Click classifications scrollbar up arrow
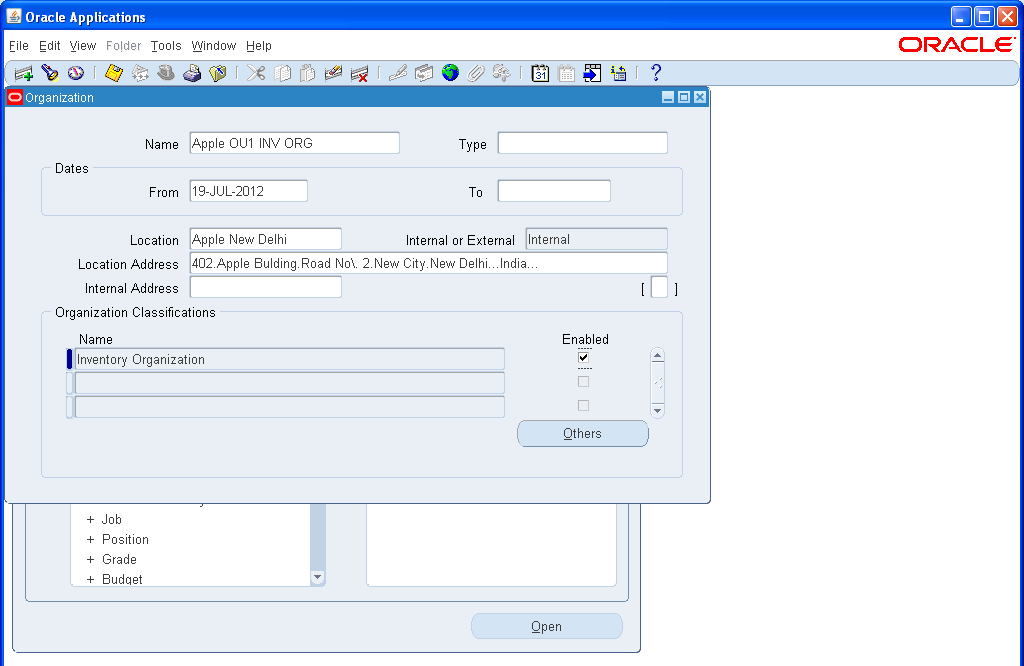 658,356
